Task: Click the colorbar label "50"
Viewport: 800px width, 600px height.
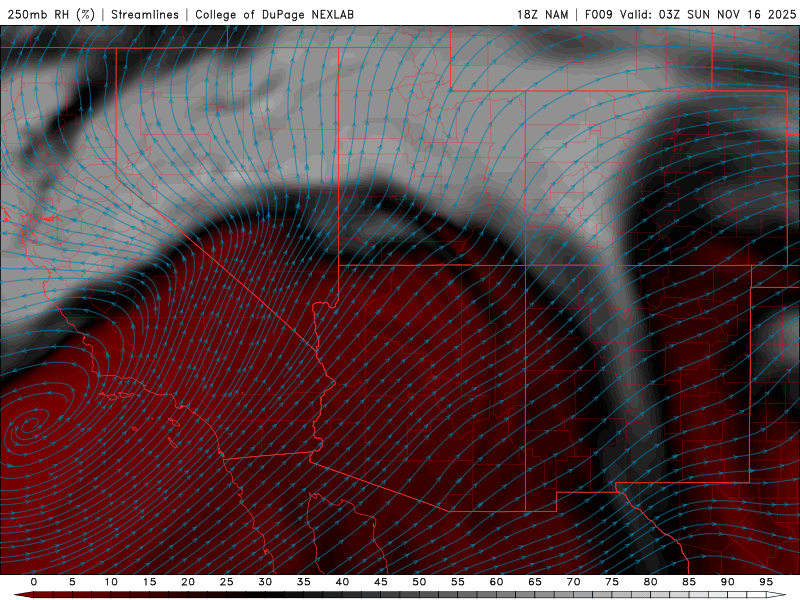Action: click(419, 582)
